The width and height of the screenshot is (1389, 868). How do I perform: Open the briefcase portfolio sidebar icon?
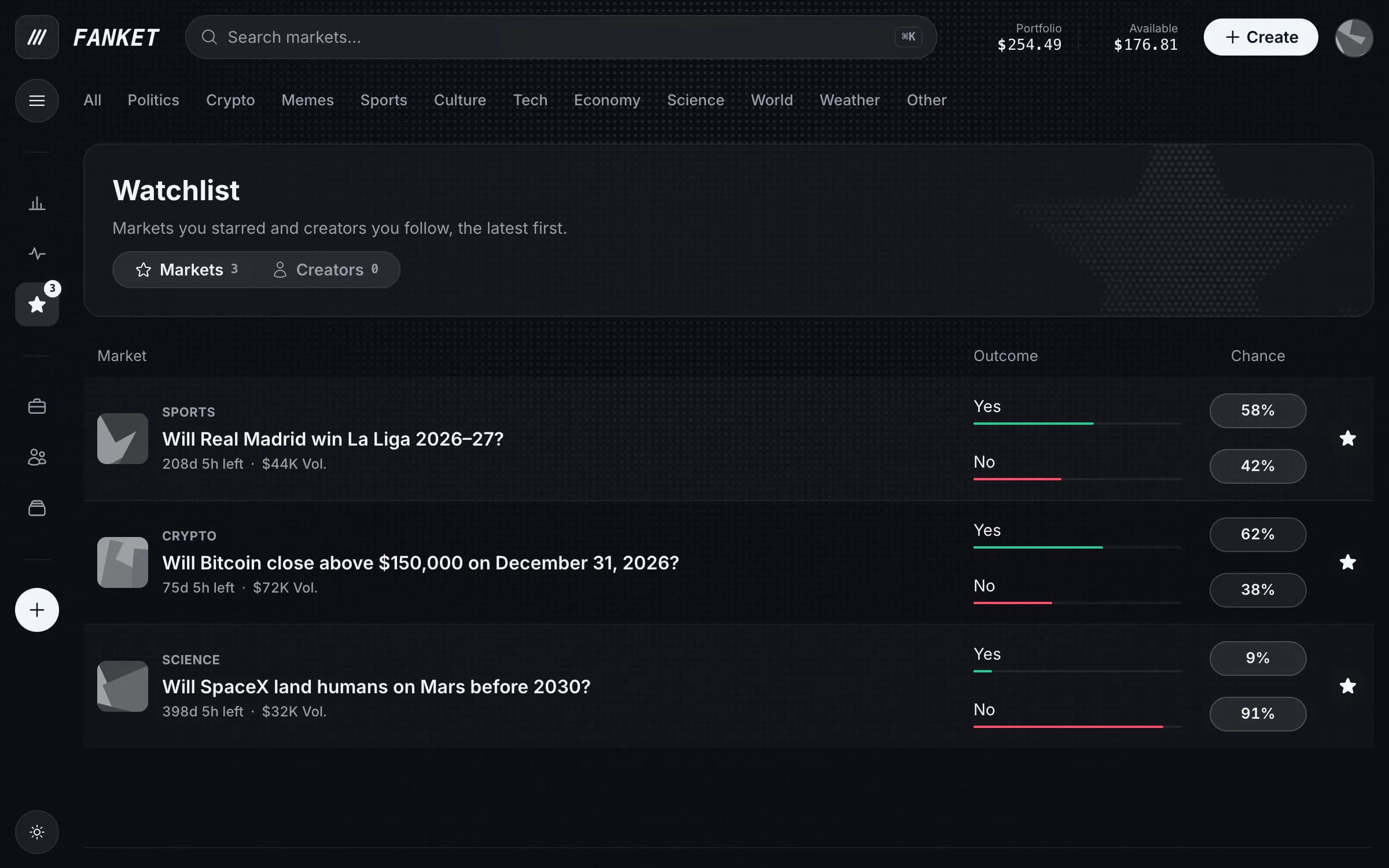point(37,406)
